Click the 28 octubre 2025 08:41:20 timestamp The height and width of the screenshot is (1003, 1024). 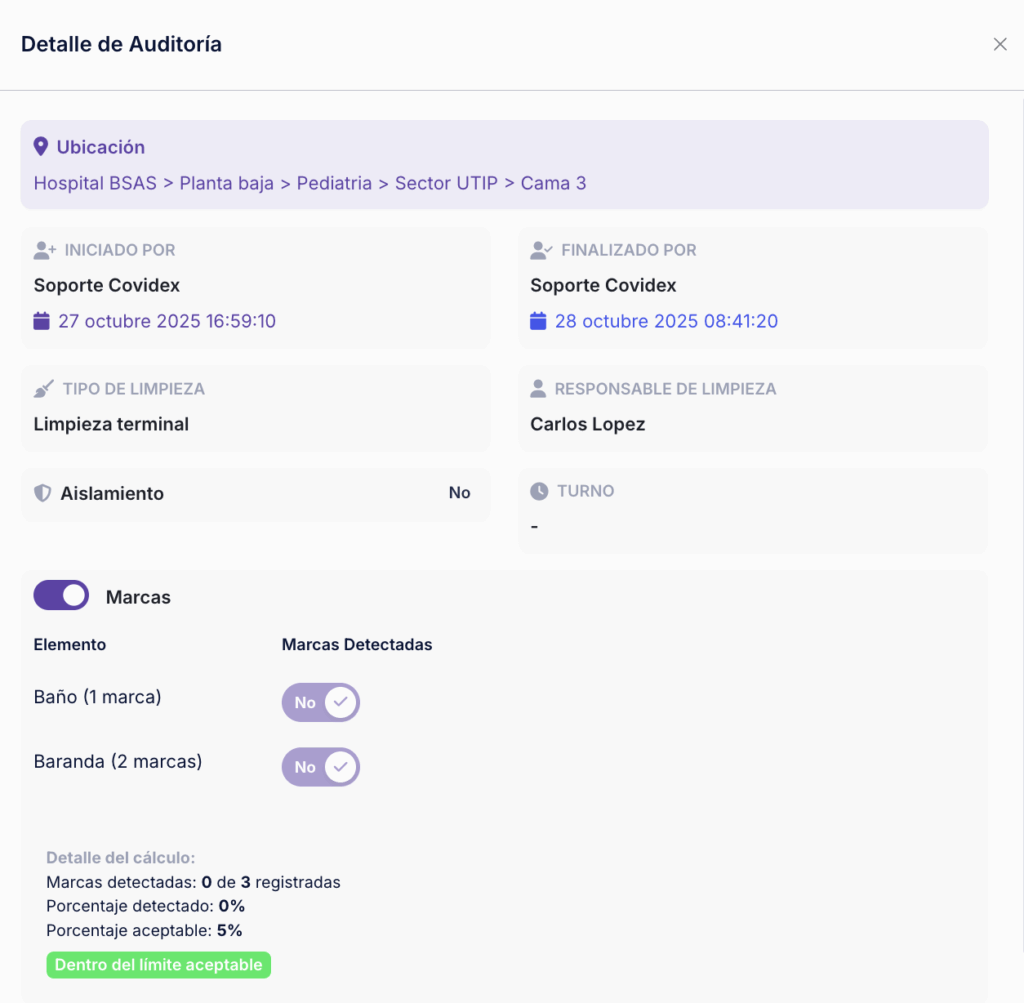pyautogui.click(x=666, y=321)
